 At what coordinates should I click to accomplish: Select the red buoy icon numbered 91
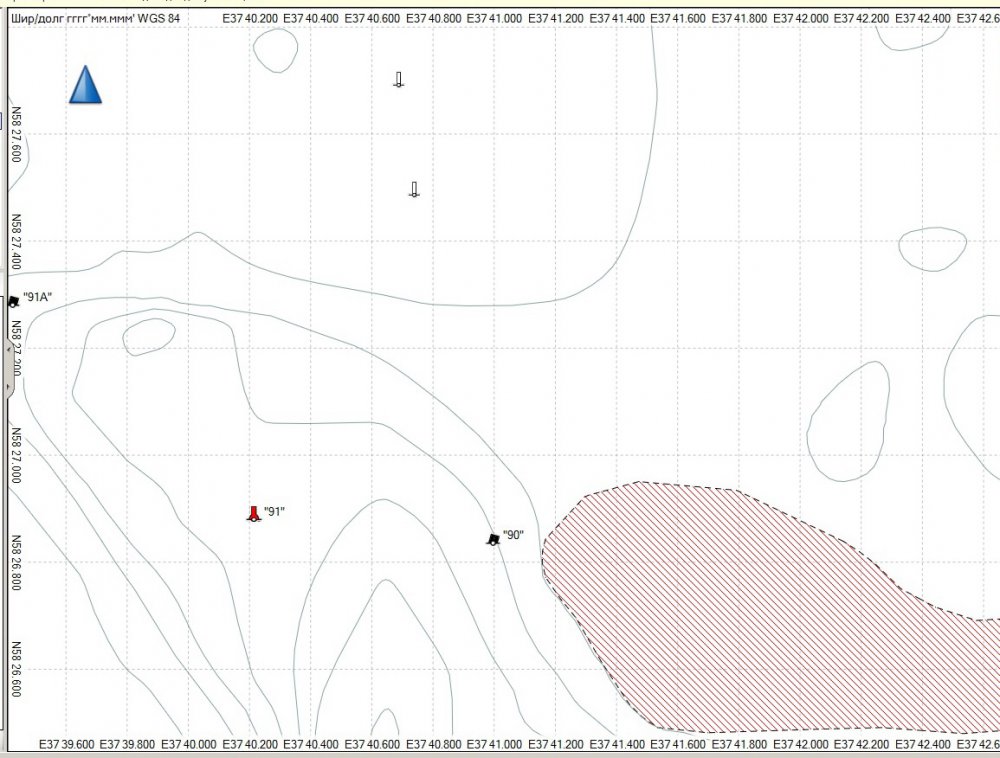pyautogui.click(x=253, y=514)
